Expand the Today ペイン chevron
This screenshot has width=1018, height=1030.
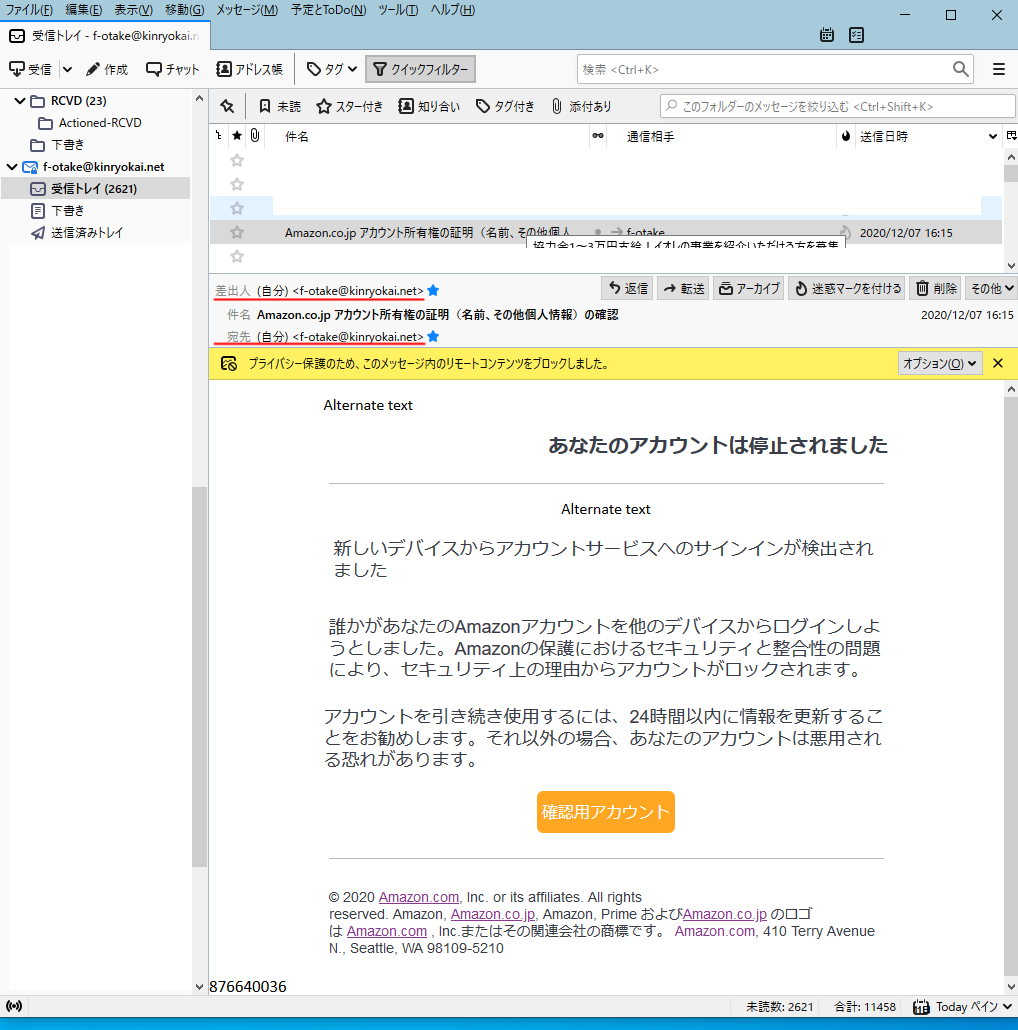pyautogui.click(x=1007, y=1006)
